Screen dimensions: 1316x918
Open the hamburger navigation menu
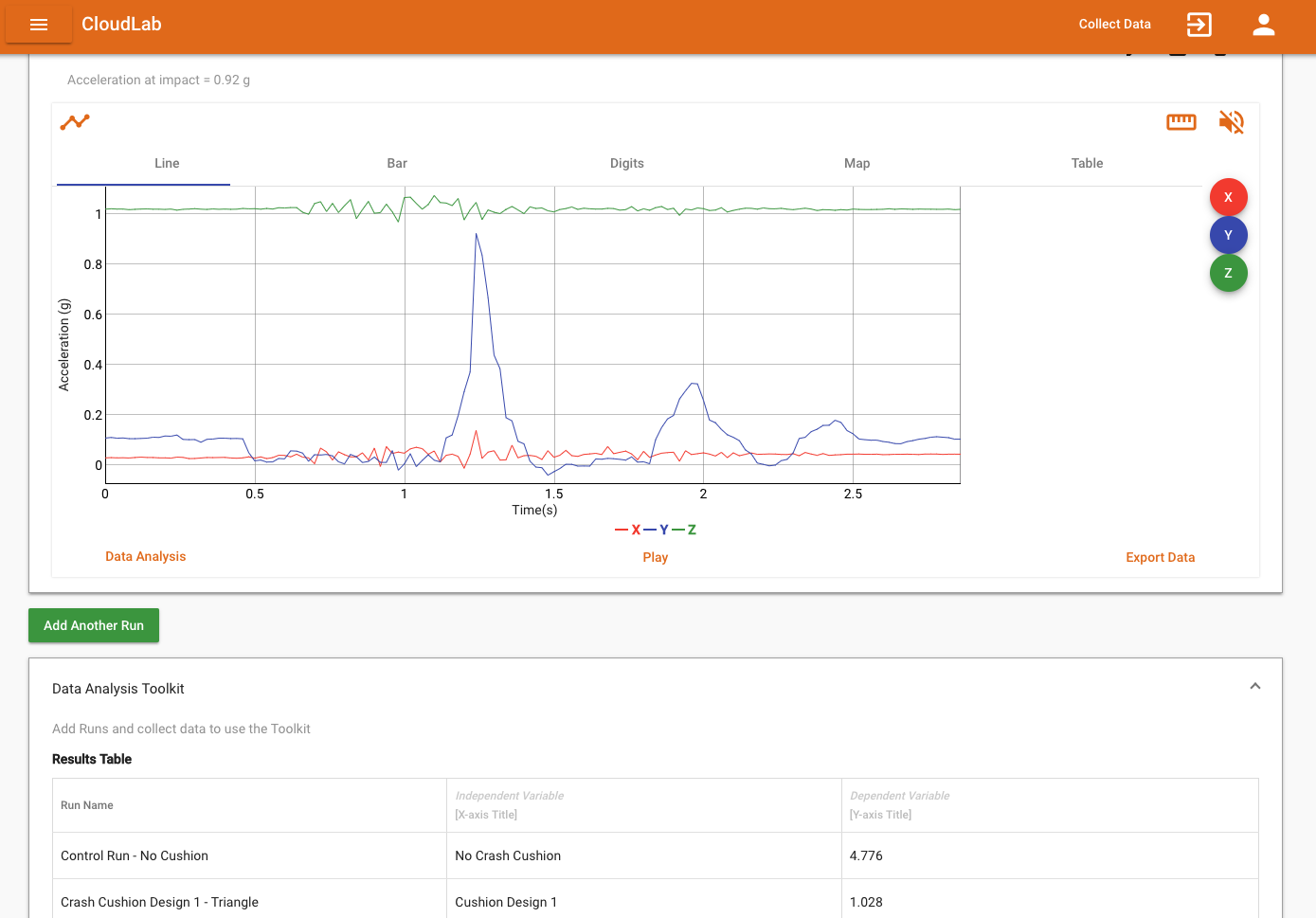(x=39, y=25)
